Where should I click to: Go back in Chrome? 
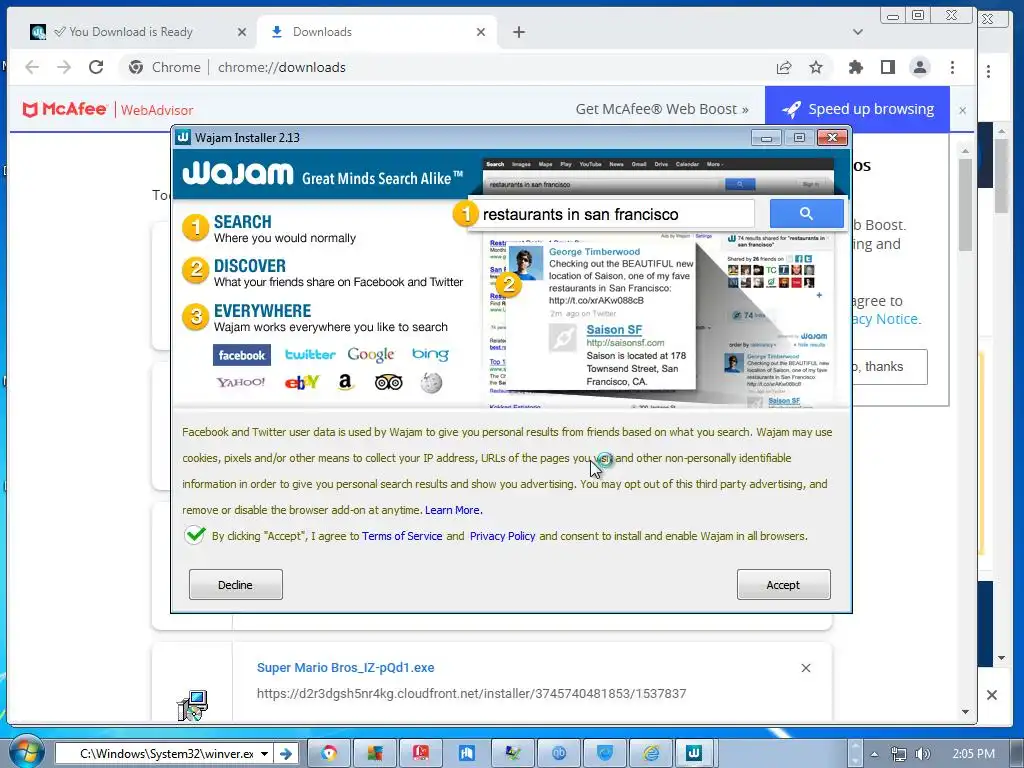pyautogui.click(x=32, y=67)
